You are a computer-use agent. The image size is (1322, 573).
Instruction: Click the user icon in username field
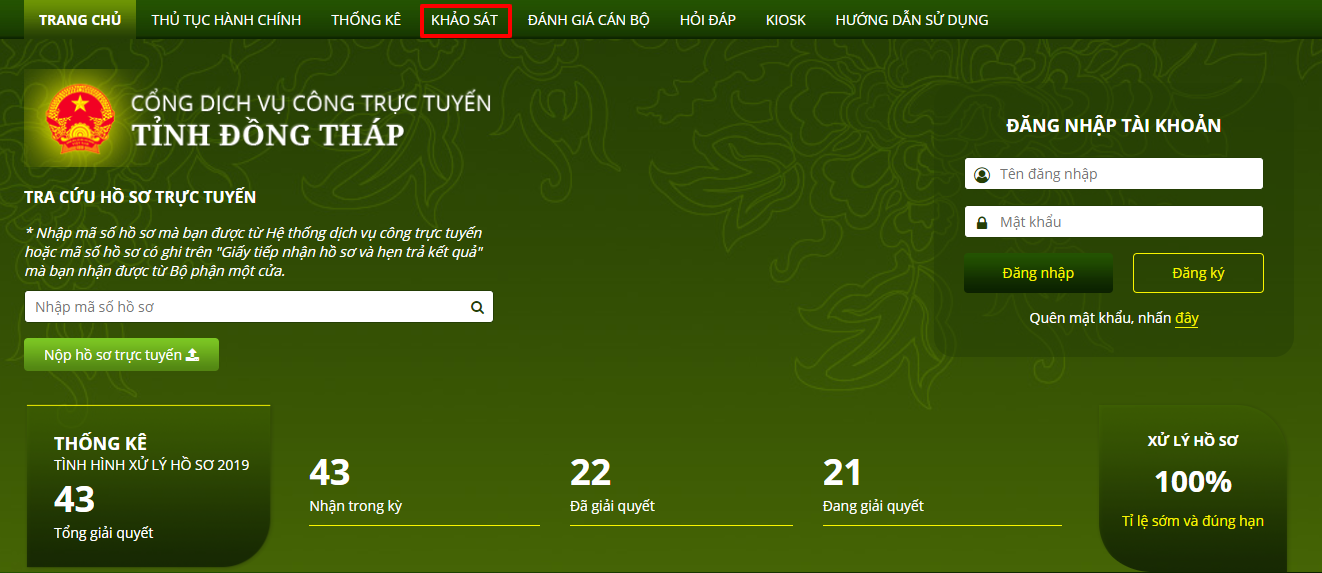[x=981, y=175]
